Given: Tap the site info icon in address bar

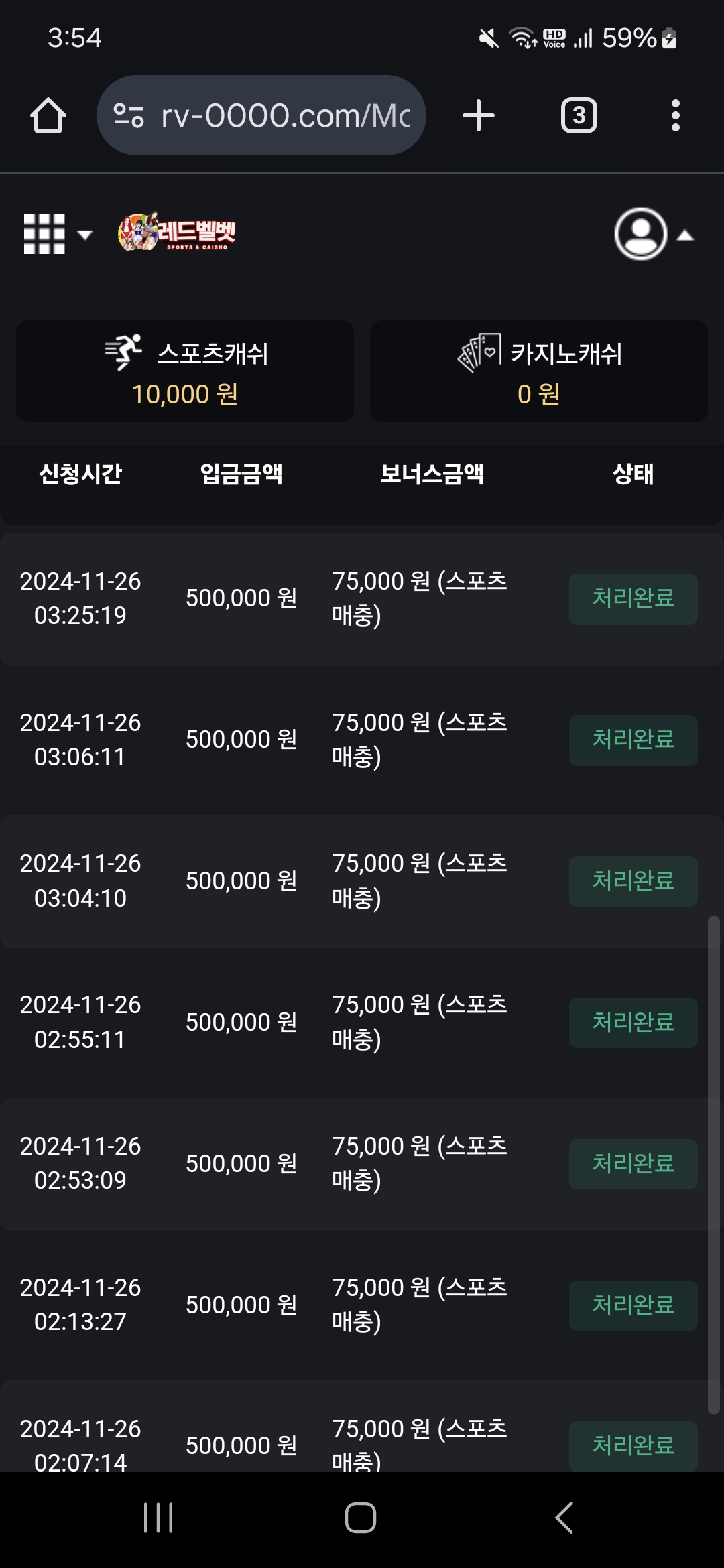Looking at the screenshot, I should (x=129, y=116).
